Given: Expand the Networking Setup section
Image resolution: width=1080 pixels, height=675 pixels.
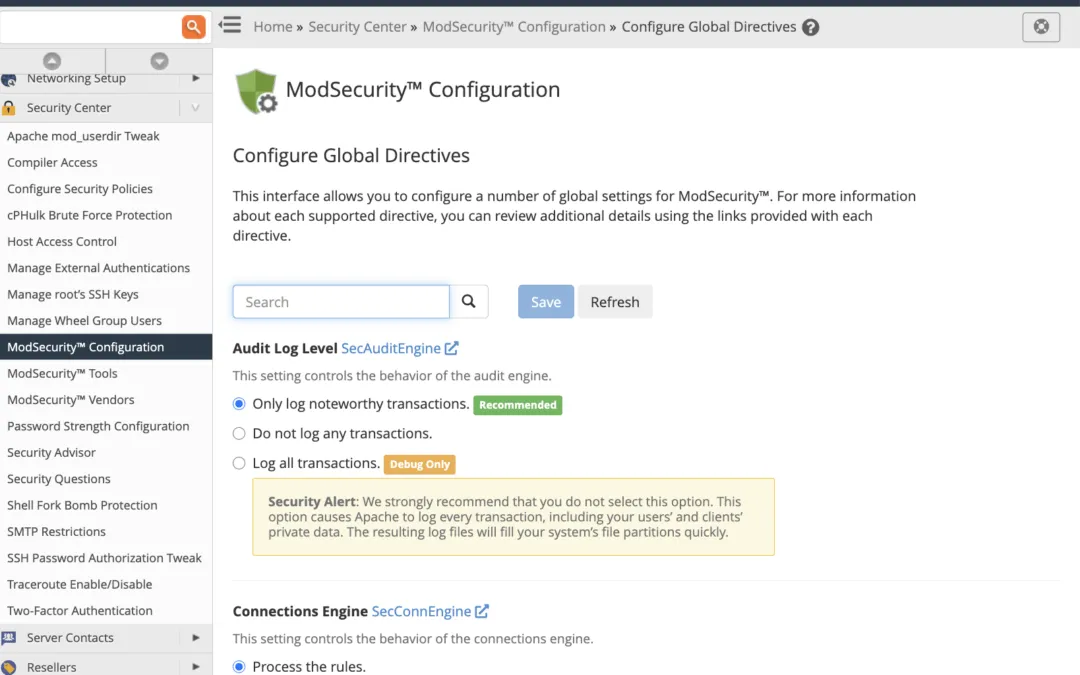Looking at the screenshot, I should (76, 78).
